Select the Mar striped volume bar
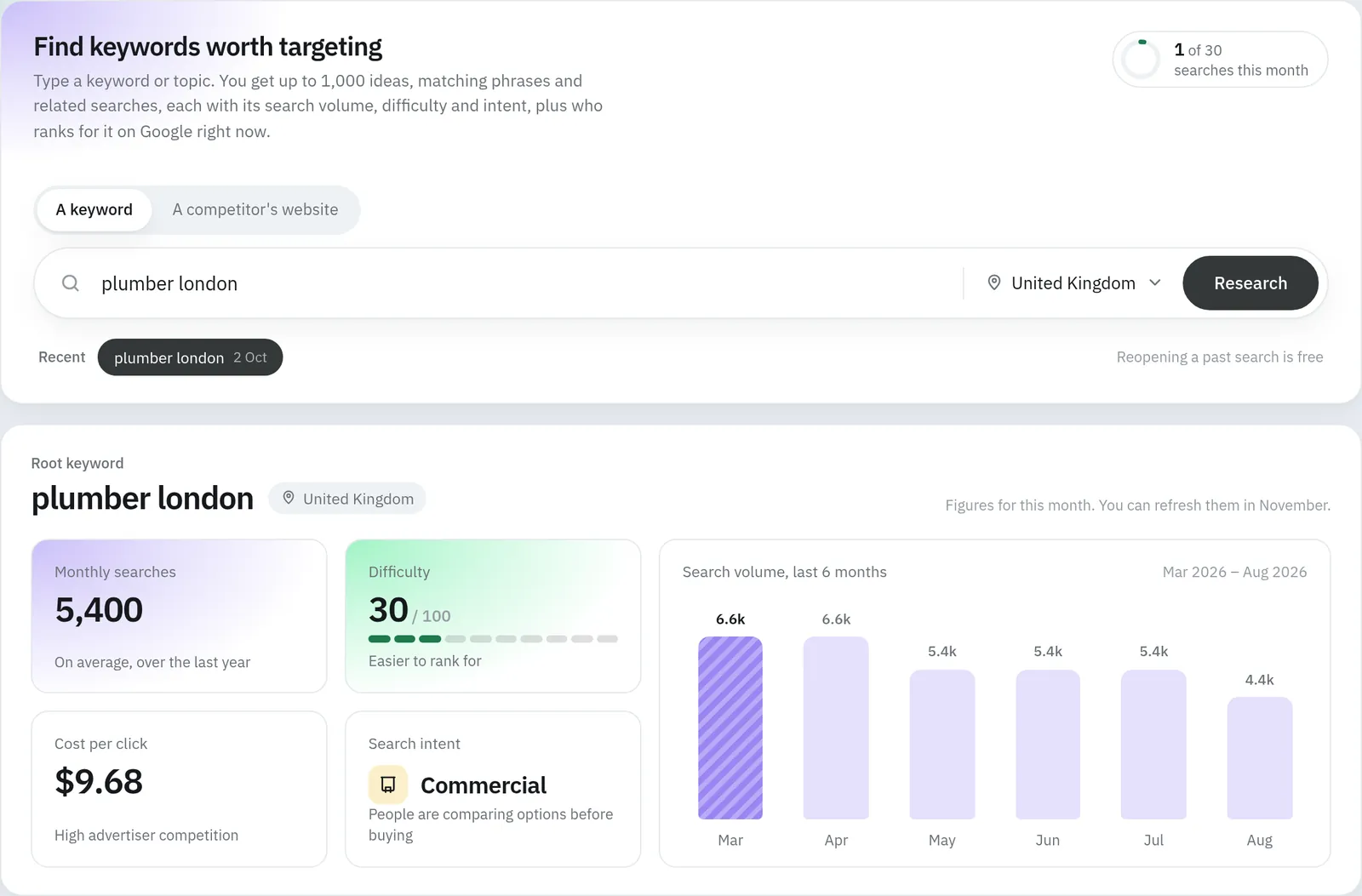Viewport: 1362px width, 896px height. 730,728
